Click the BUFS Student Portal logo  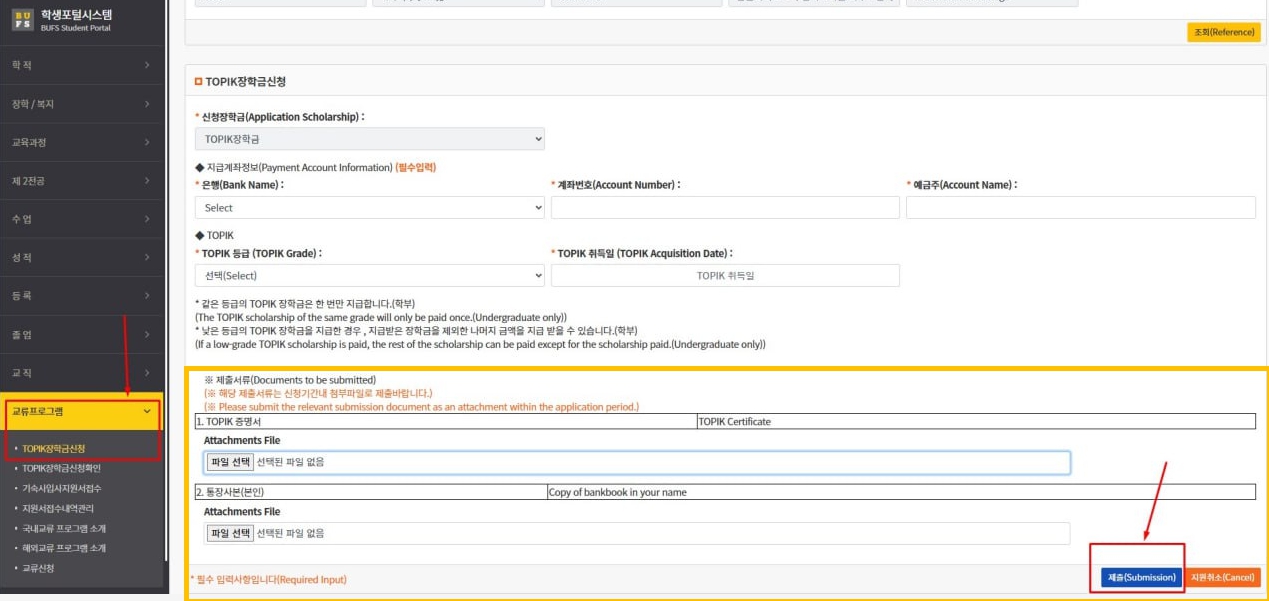coord(62,20)
